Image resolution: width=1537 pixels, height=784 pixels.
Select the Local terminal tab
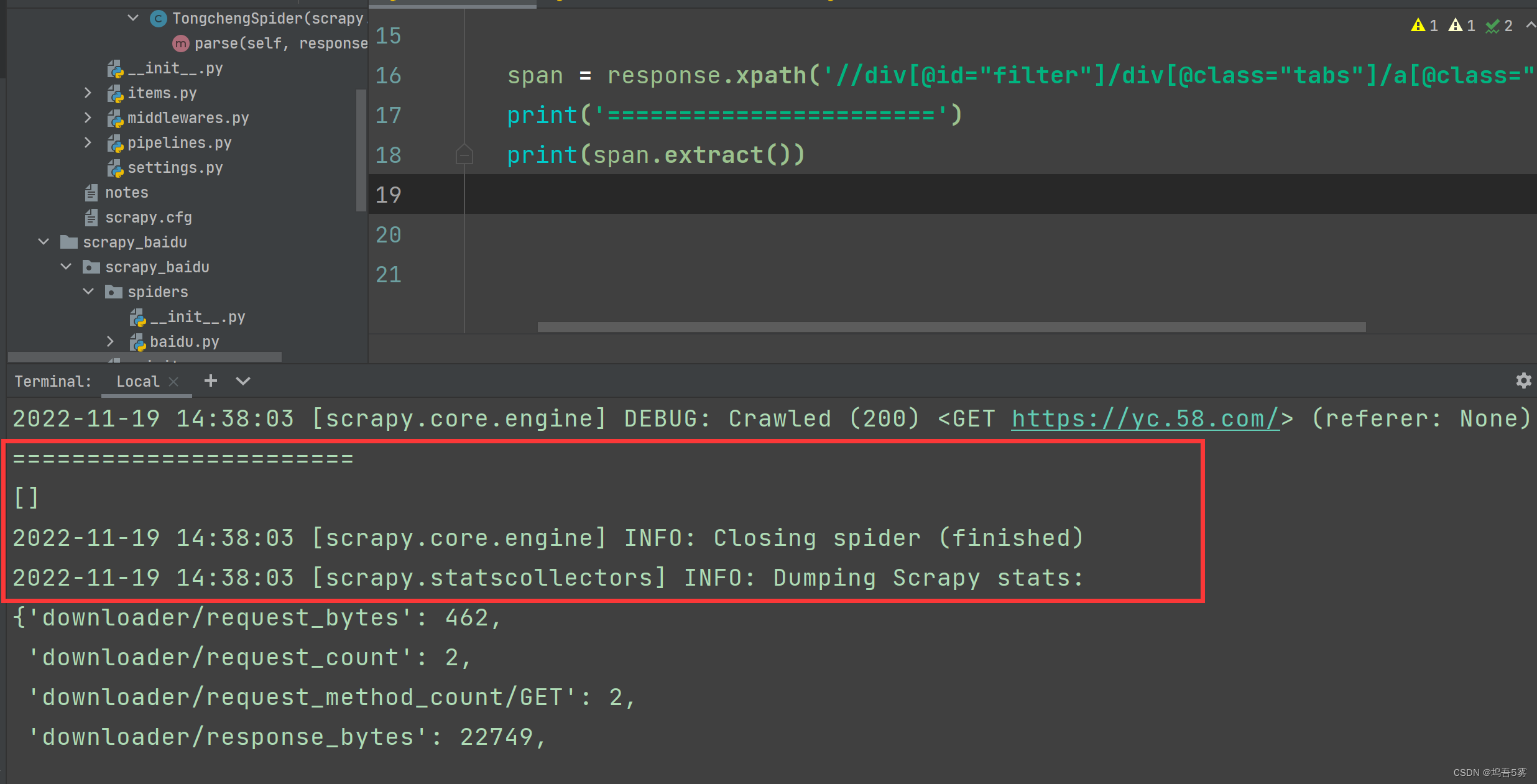pyautogui.click(x=137, y=382)
